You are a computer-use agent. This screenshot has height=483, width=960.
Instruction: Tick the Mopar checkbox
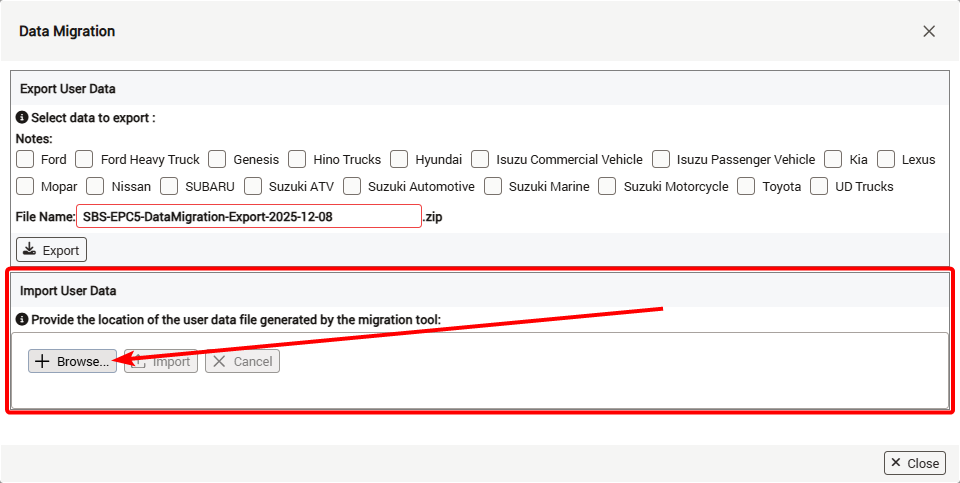tap(26, 186)
